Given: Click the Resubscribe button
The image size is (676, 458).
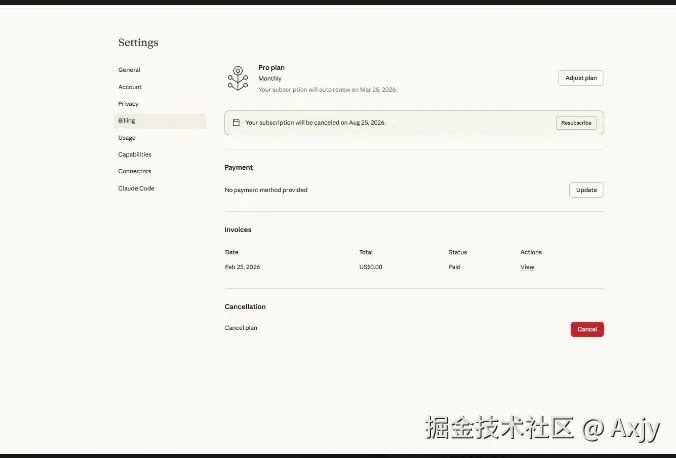Looking at the screenshot, I should 576,123.
